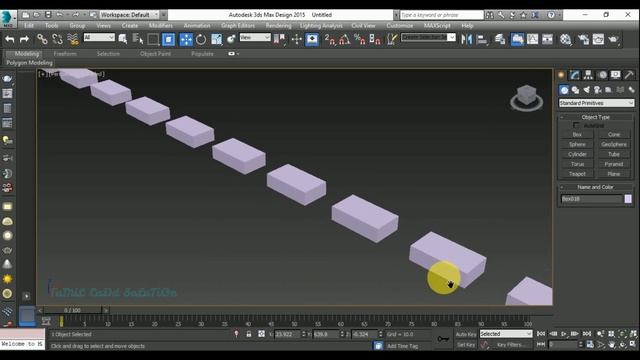
Task: Click the Teapot primitive button
Action: pos(577,173)
